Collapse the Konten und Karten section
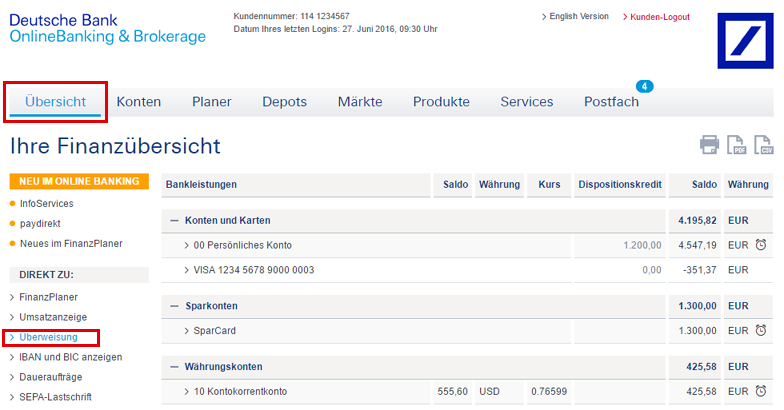The image size is (784, 410). click(174, 220)
